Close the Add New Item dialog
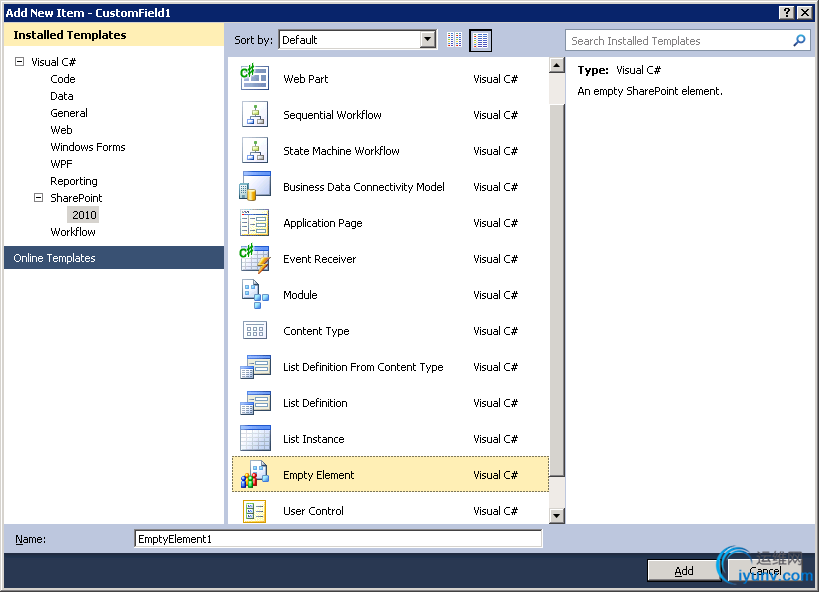Screen dimensions: 819x592 coord(805,13)
